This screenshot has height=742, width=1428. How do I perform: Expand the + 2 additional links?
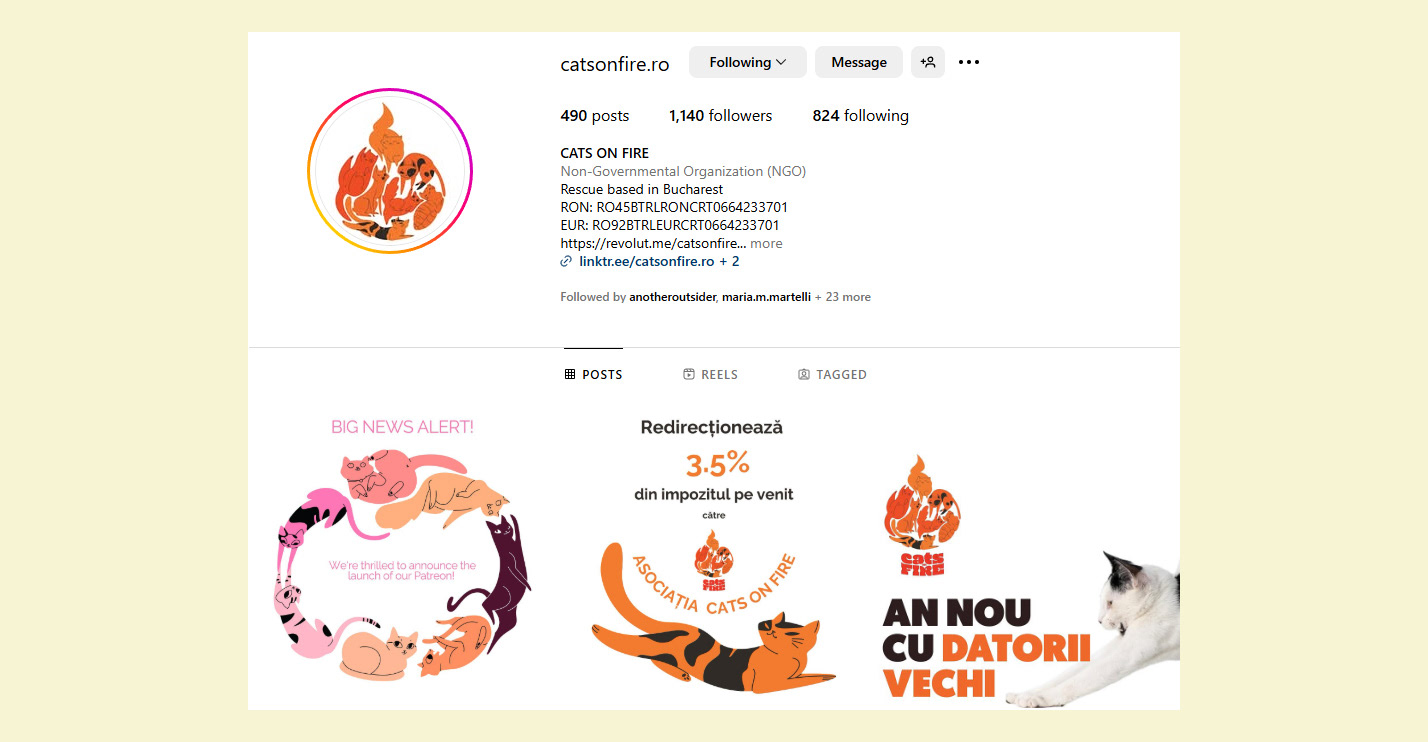pyautogui.click(x=729, y=261)
